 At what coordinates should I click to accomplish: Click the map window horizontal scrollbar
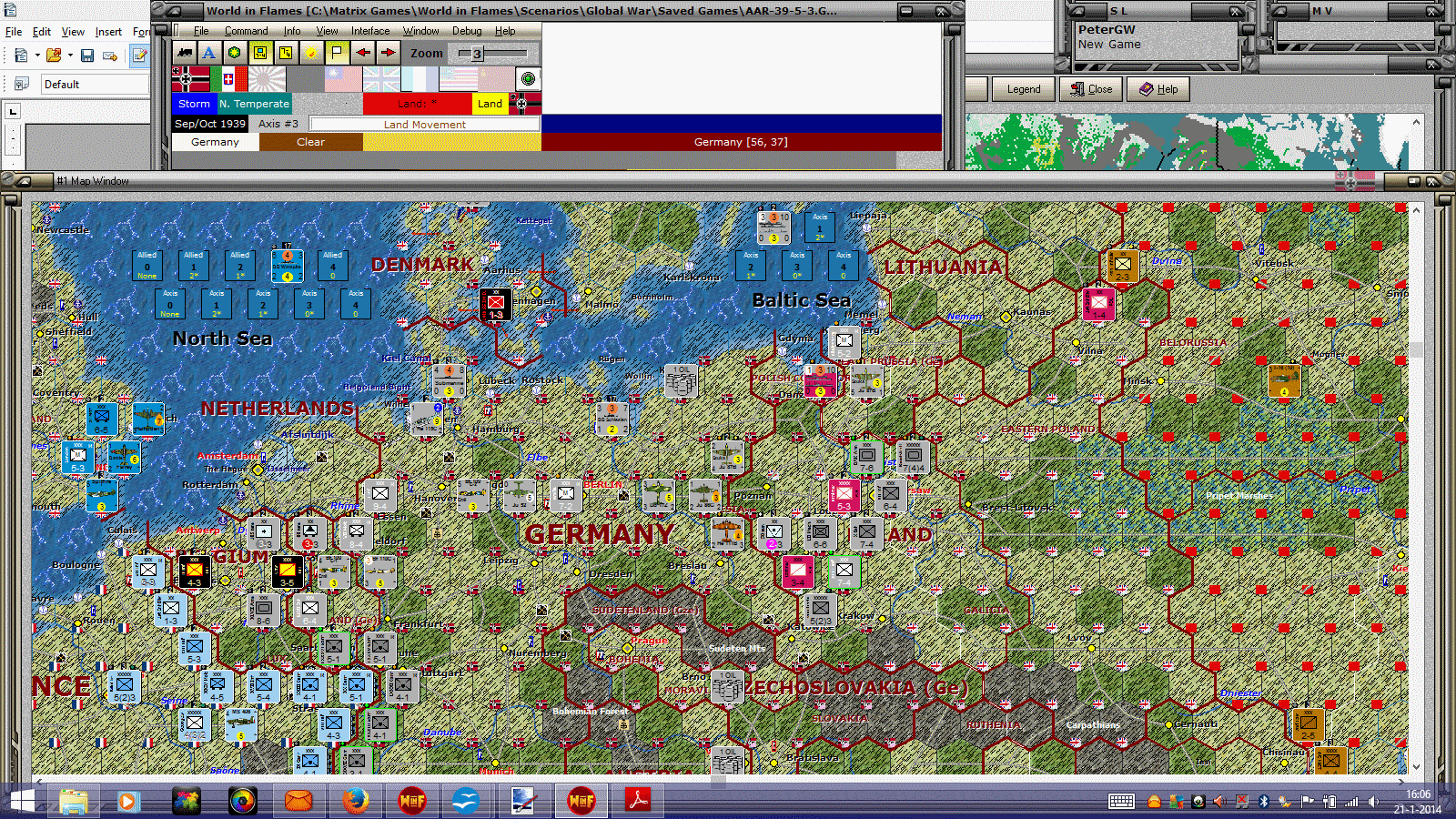click(720, 780)
